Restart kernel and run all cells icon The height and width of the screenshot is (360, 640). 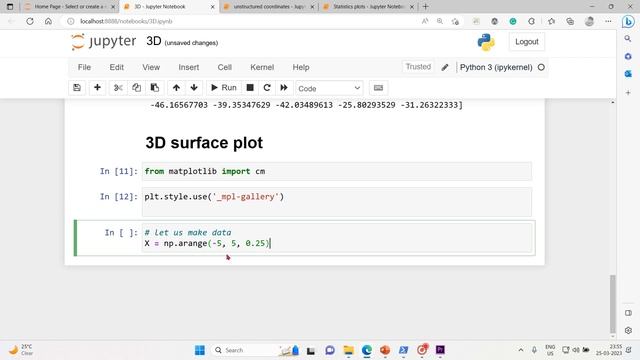click(x=284, y=88)
